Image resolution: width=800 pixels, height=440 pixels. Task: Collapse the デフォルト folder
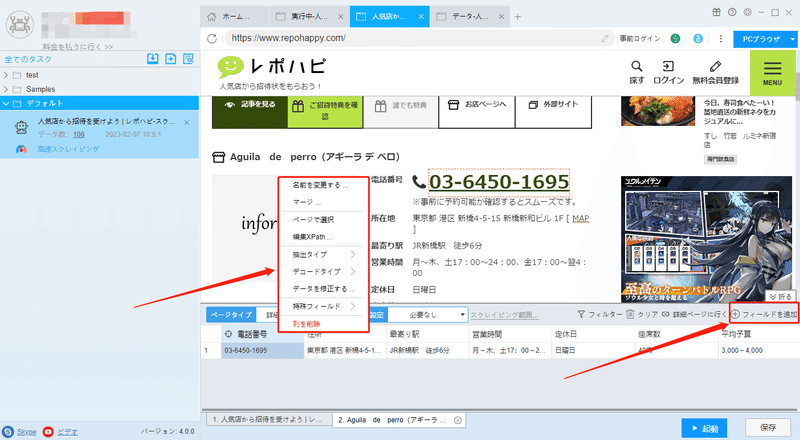click(6, 104)
